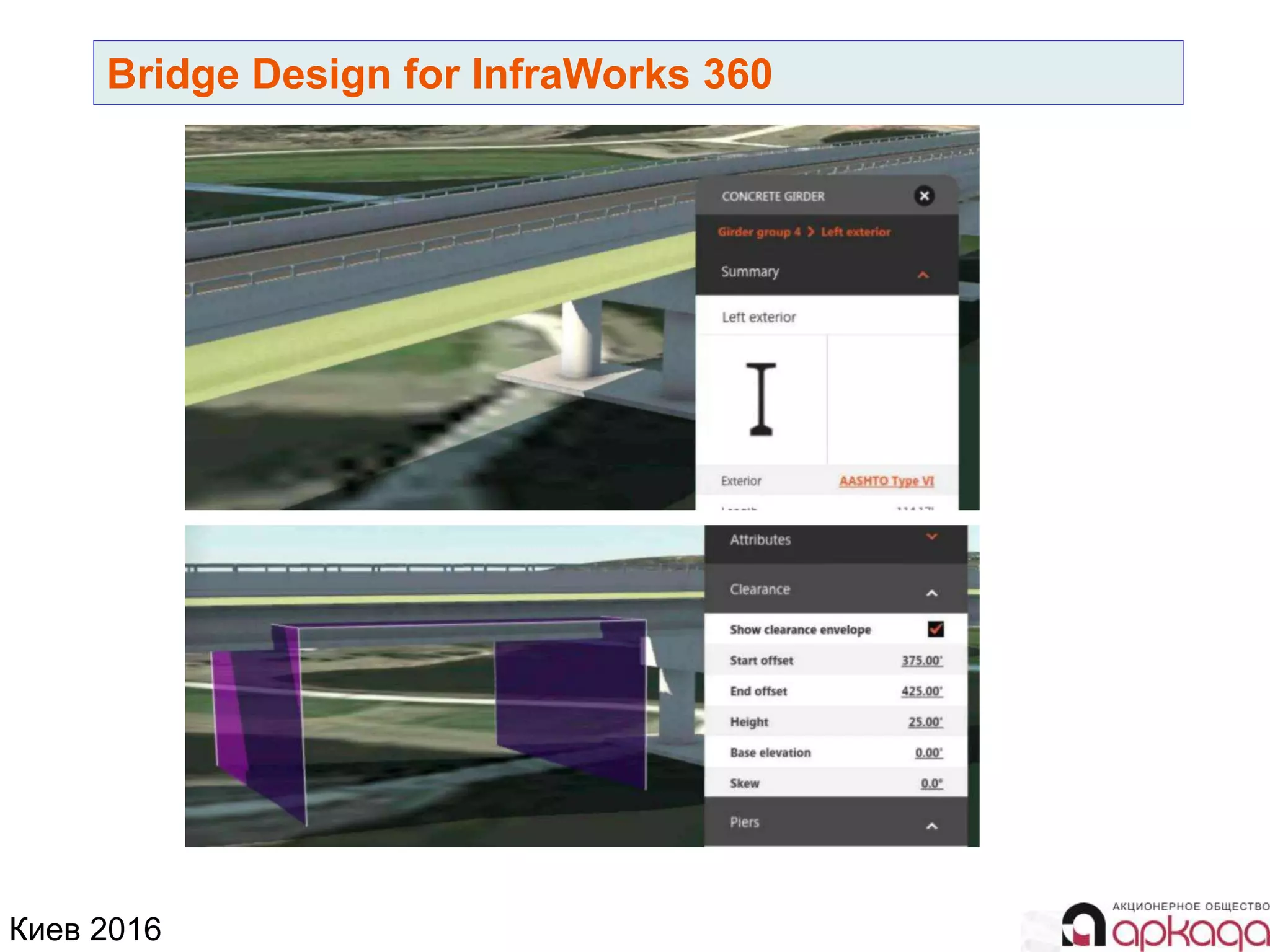1270x952 pixels.
Task: Close the Concrete Girder panel
Action: coord(924,196)
